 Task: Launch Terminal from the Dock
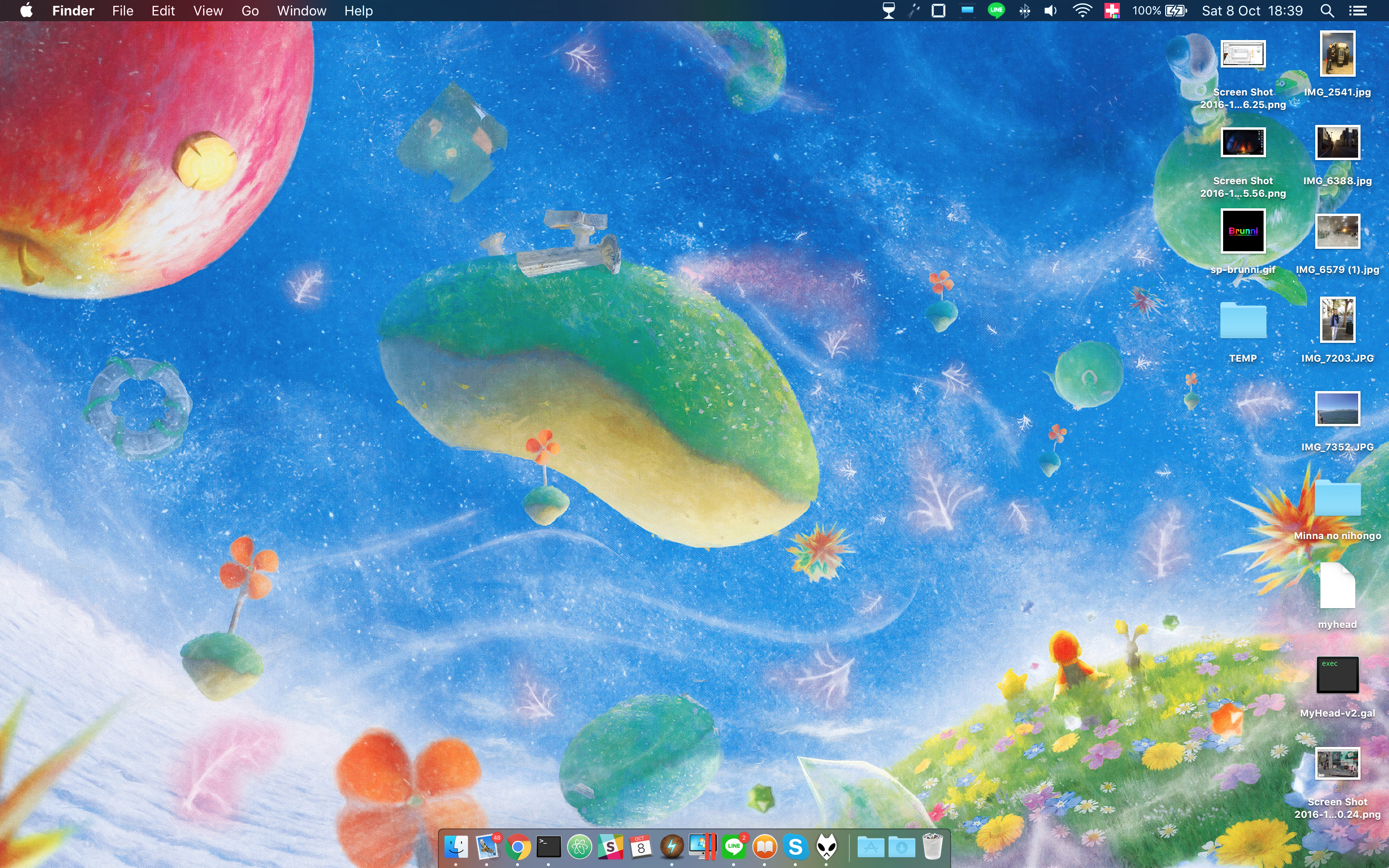548,847
